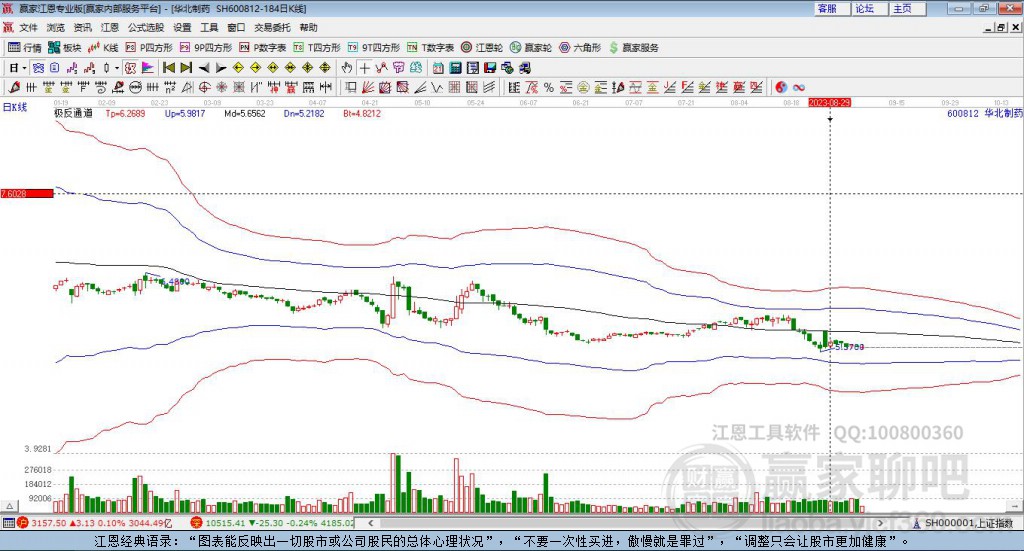Open 赢家服务 service link
Screen dimensions: 1024x551
pos(633,48)
